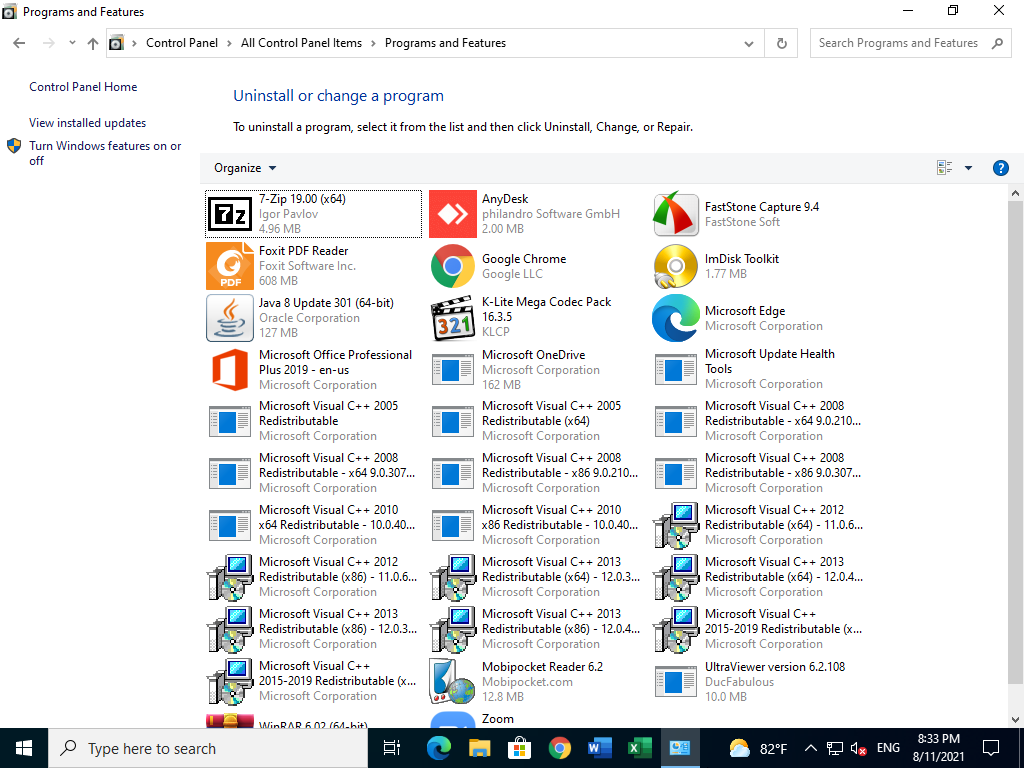Select Microsoft Visual C++ 2010 x64 Redistributable

tap(313, 525)
